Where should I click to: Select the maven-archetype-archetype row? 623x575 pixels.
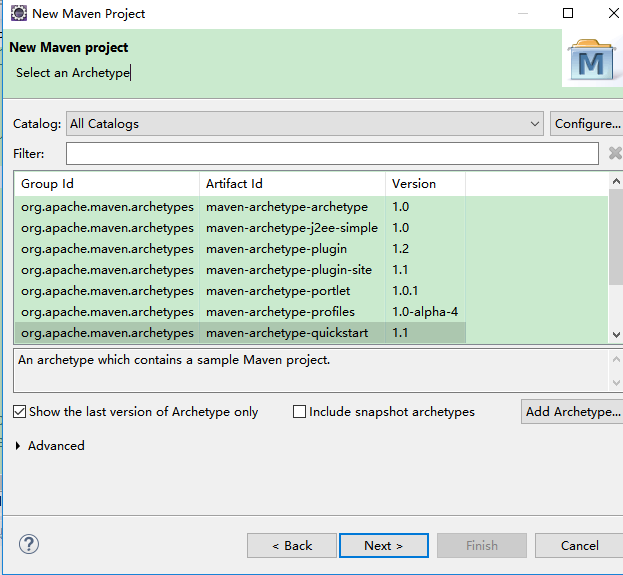240,207
